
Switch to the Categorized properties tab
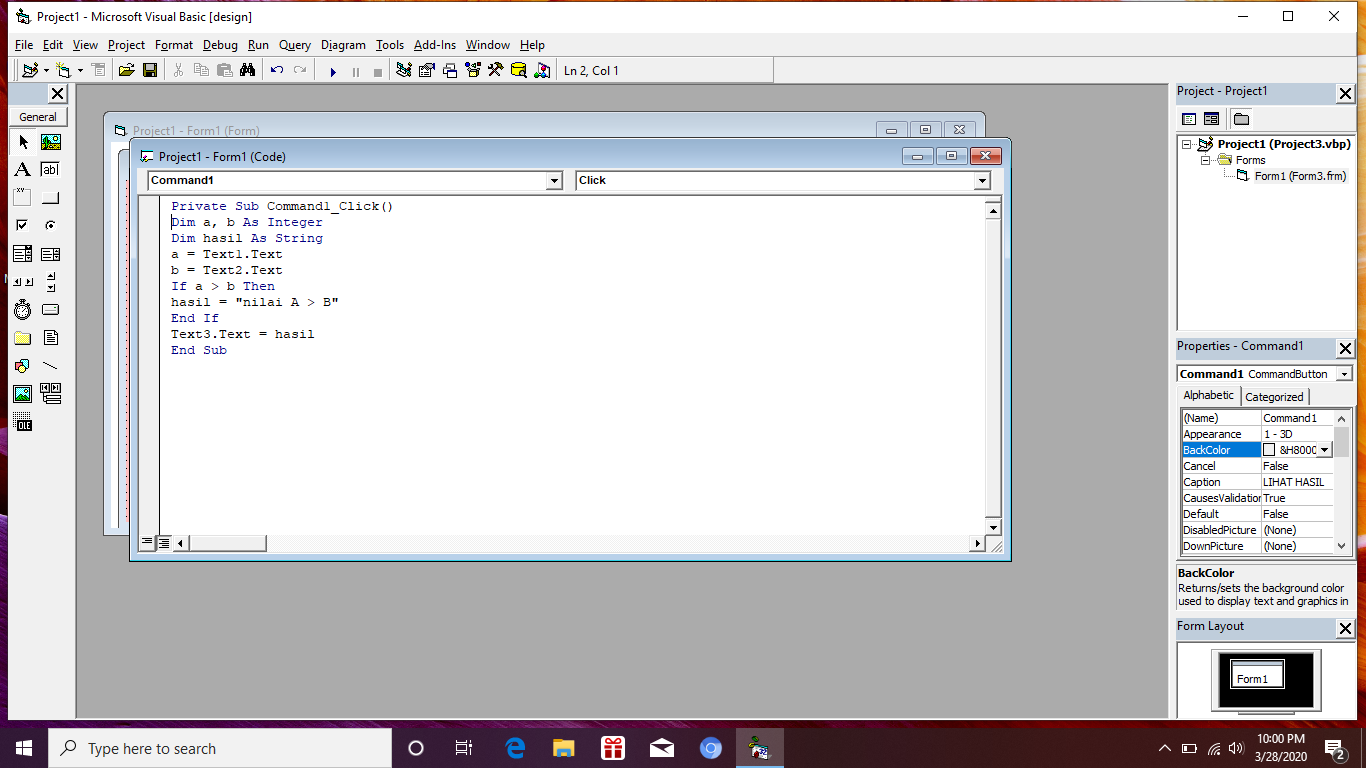tap(1274, 397)
